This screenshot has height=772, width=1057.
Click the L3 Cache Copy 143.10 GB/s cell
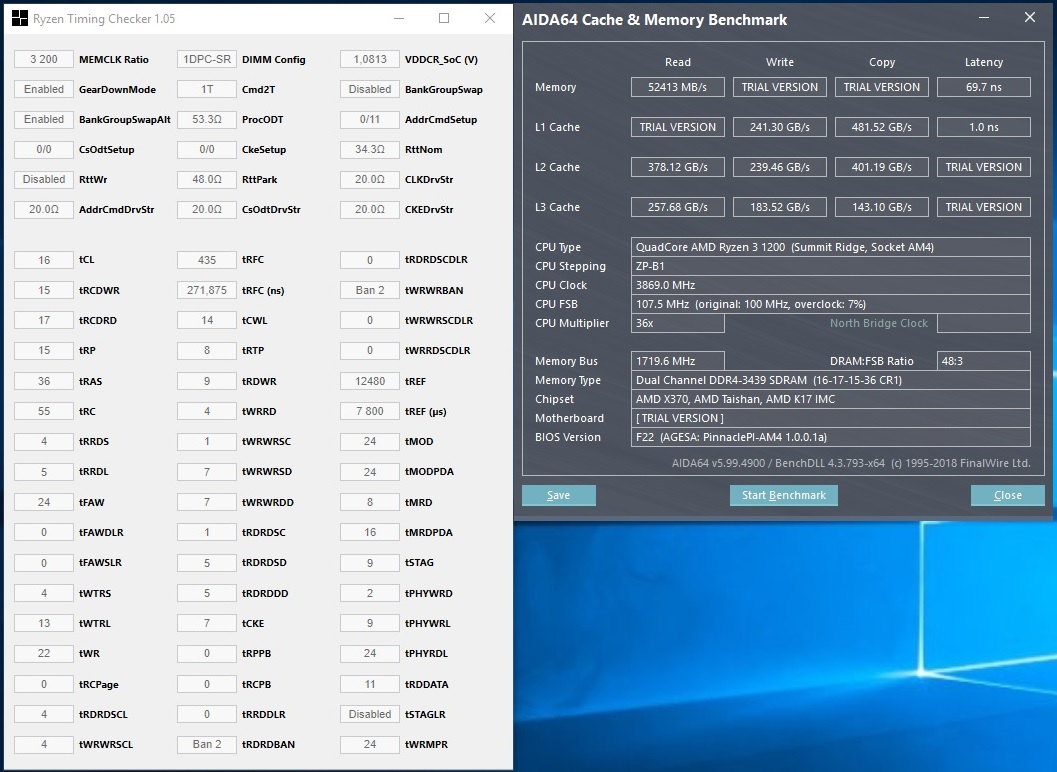[882, 207]
